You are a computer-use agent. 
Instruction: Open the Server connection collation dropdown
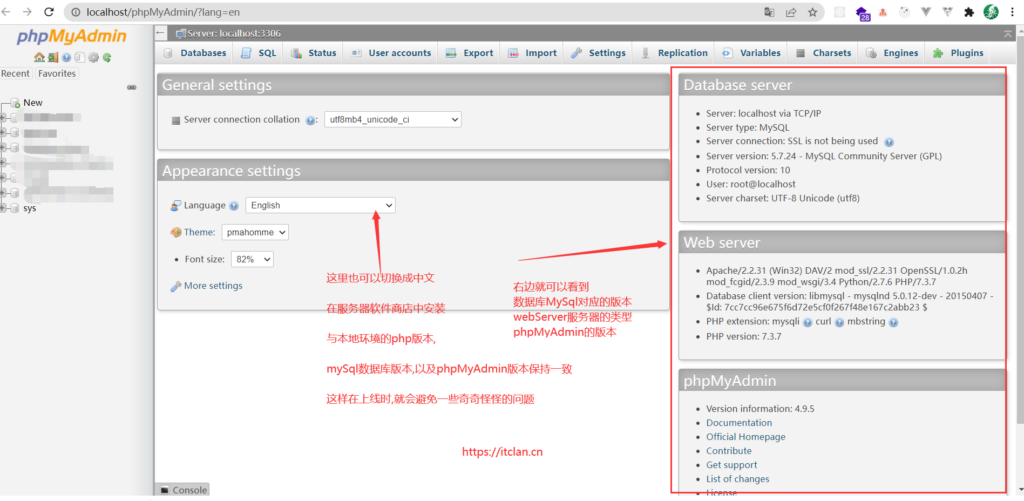[392, 120]
